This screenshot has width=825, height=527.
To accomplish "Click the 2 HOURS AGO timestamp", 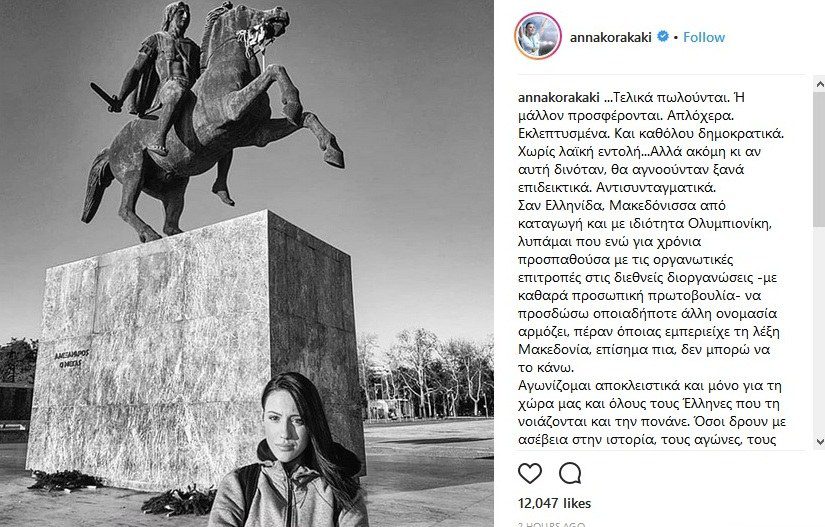I will coord(551,524).
